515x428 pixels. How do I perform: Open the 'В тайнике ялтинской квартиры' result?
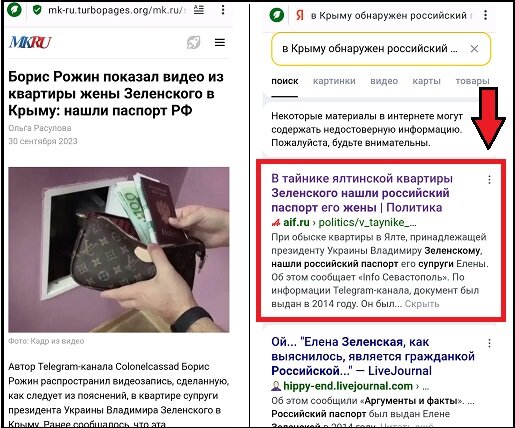(x=362, y=193)
